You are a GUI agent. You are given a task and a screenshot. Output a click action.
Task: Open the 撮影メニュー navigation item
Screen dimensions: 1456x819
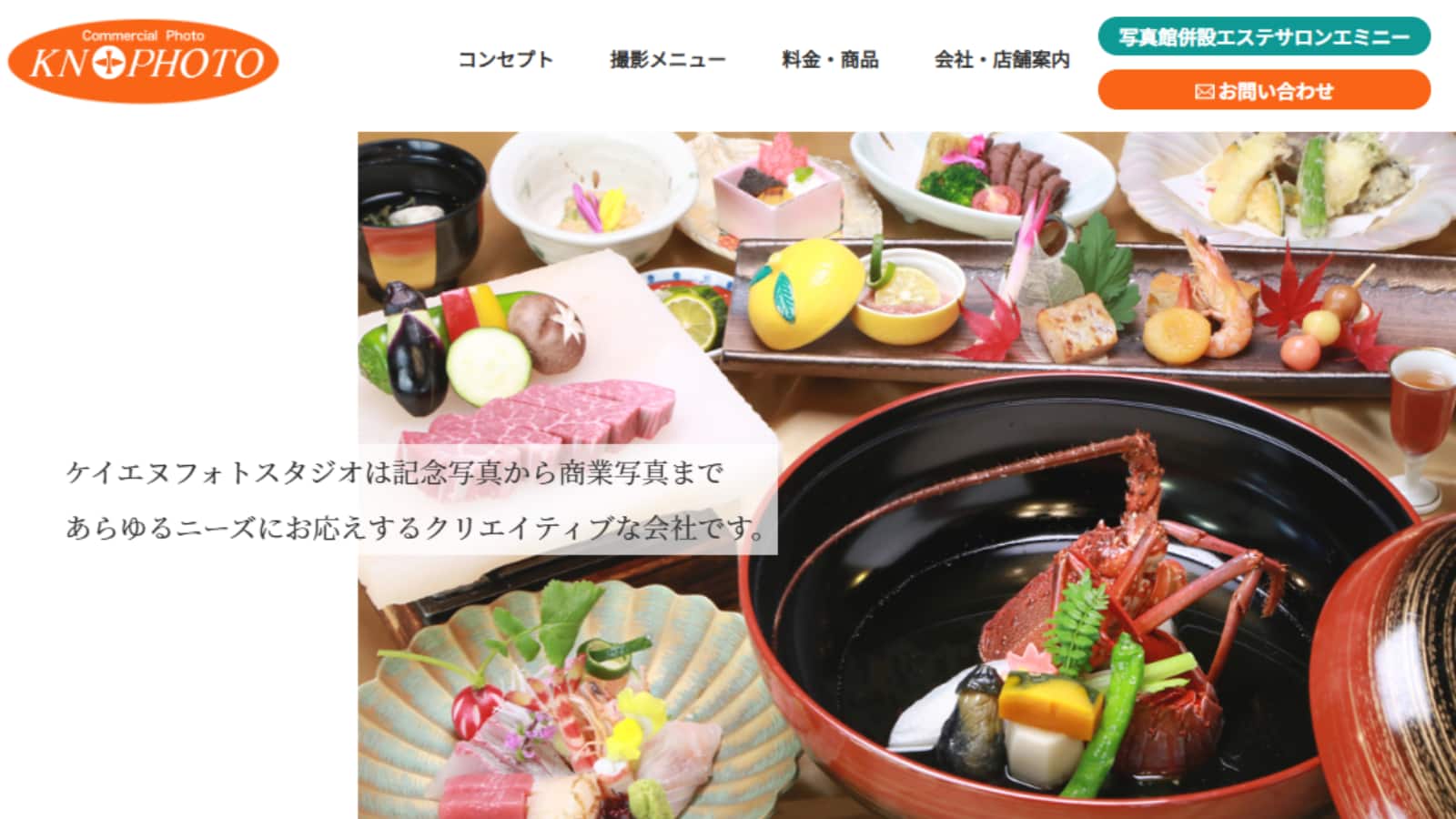click(x=668, y=60)
